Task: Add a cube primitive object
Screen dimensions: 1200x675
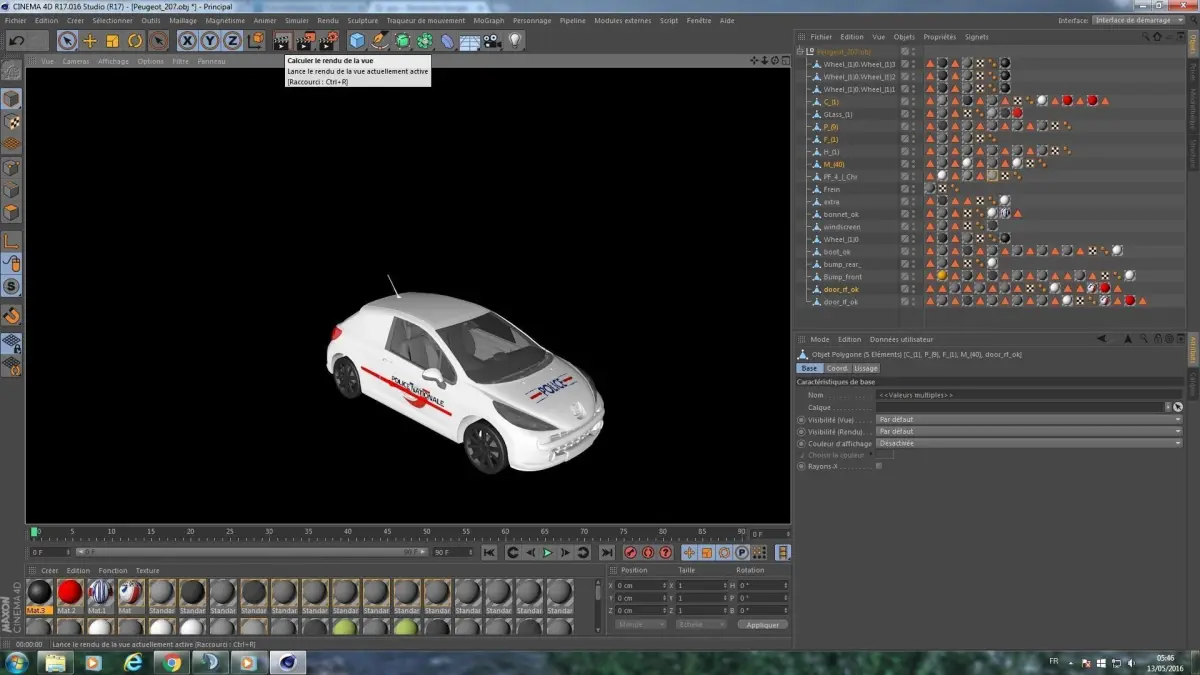Action: (357, 41)
